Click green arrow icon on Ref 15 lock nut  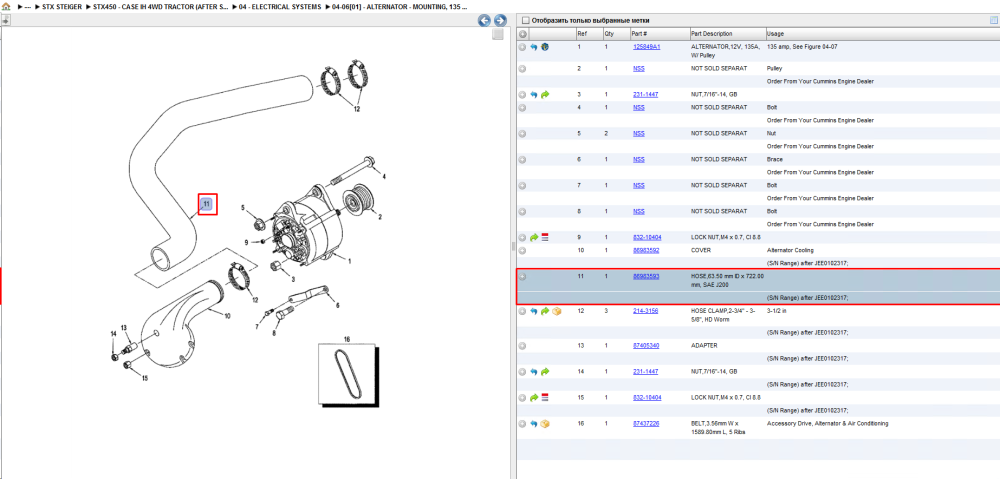534,397
